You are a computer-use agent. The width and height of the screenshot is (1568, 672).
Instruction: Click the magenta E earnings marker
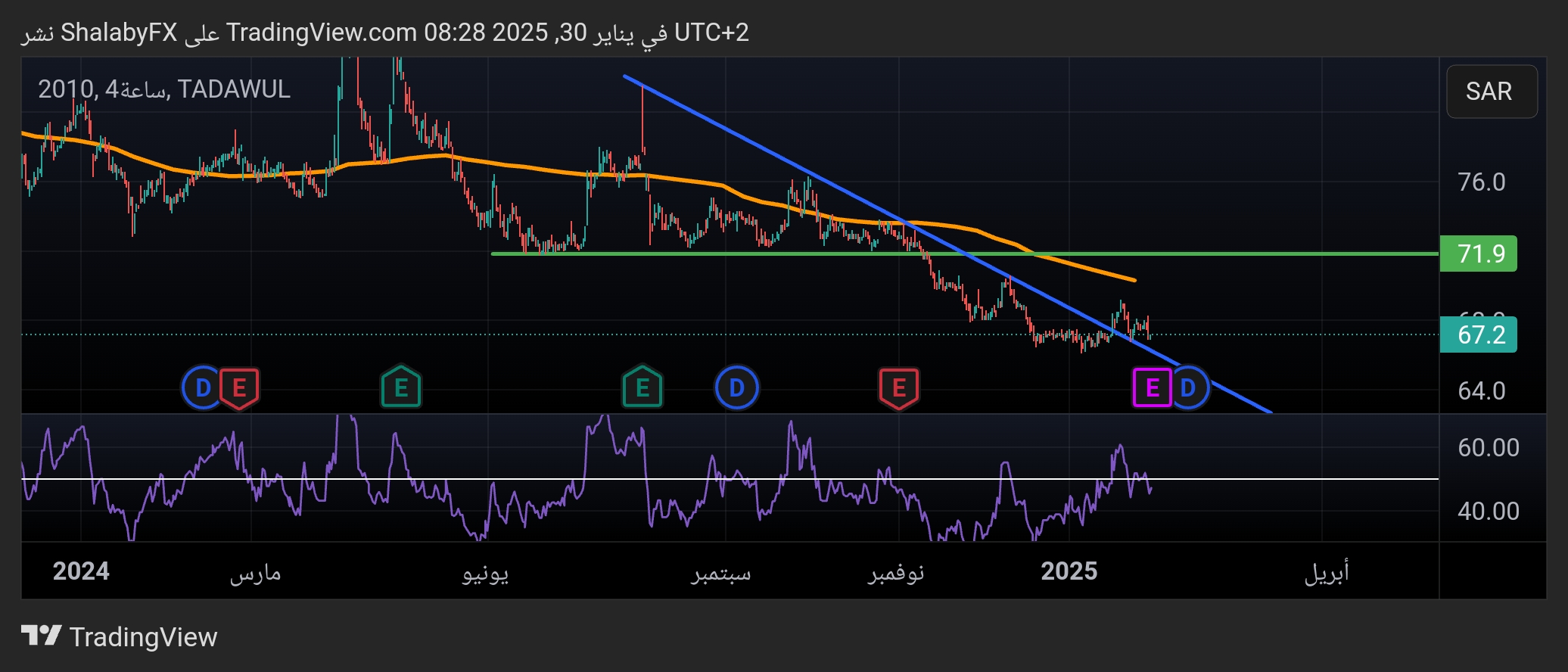[x=1151, y=387]
